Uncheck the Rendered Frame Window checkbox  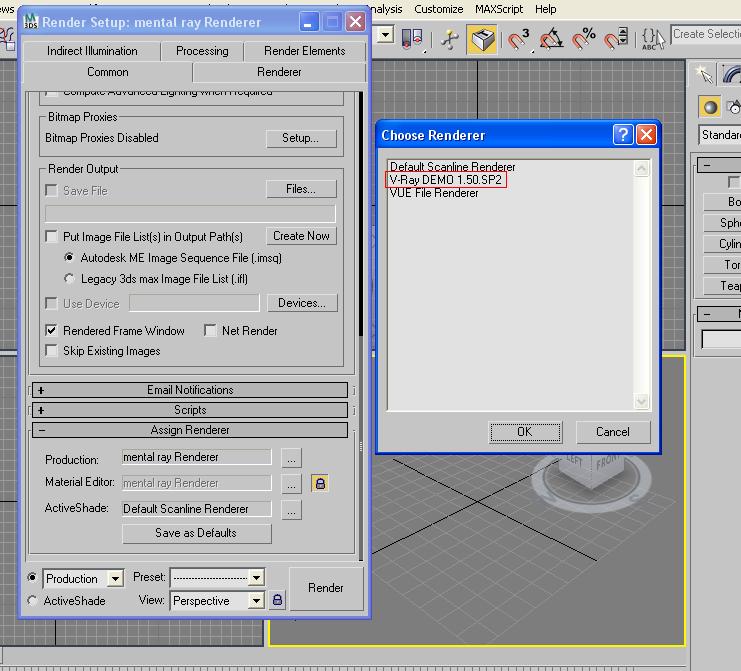pyautogui.click(x=52, y=331)
